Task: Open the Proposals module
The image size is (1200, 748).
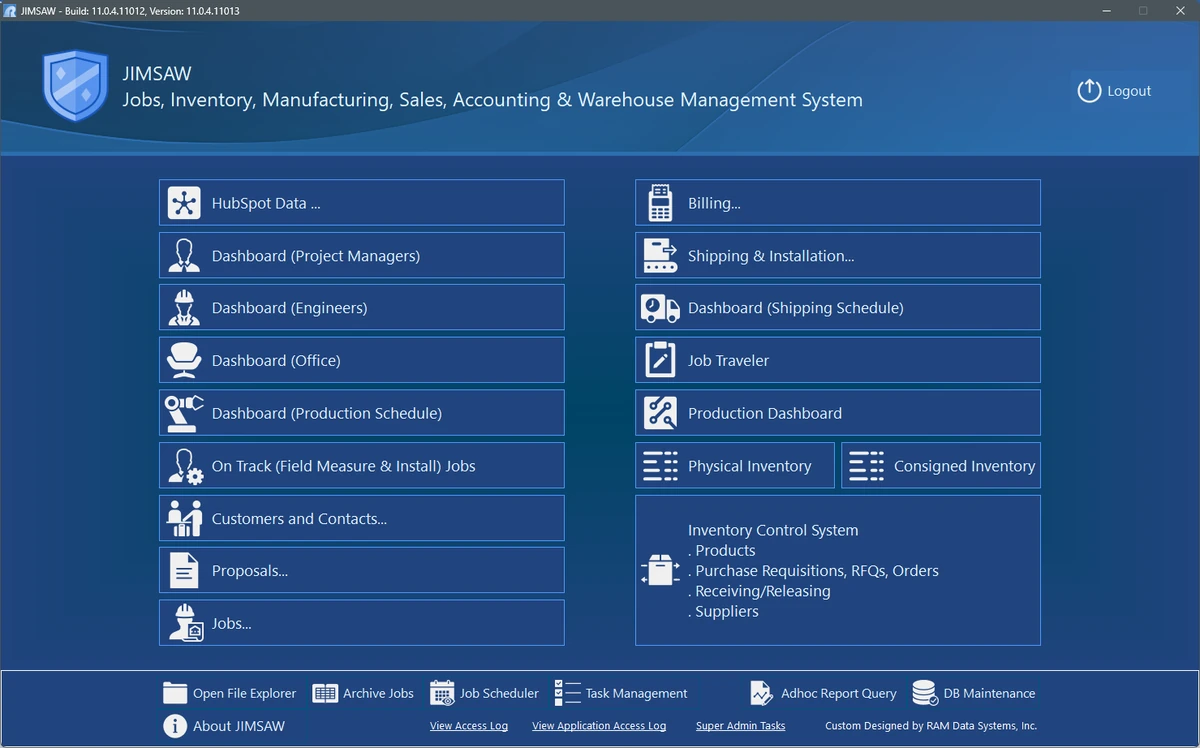Action: [362, 570]
